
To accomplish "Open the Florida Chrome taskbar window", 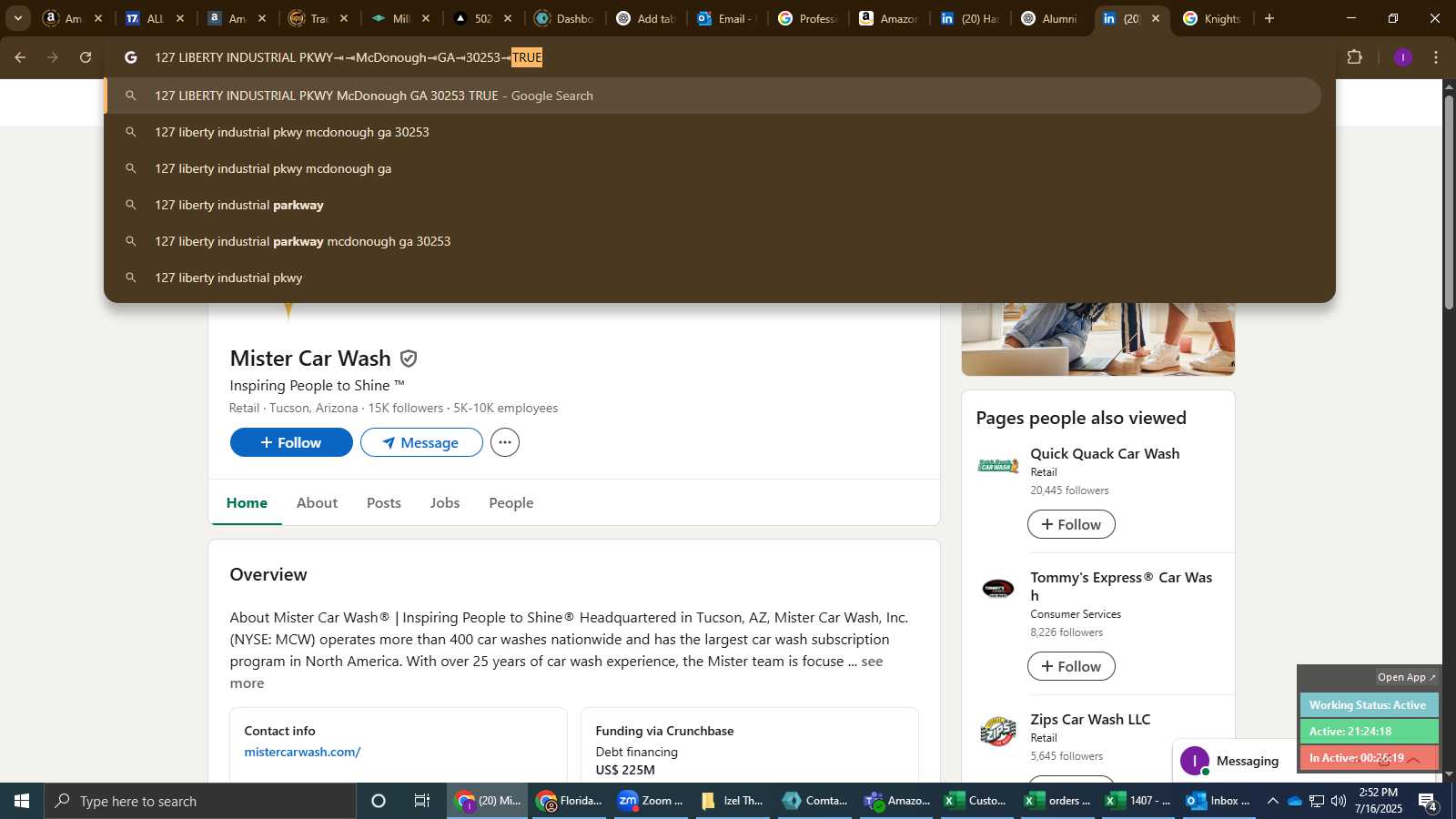I will 570,801.
